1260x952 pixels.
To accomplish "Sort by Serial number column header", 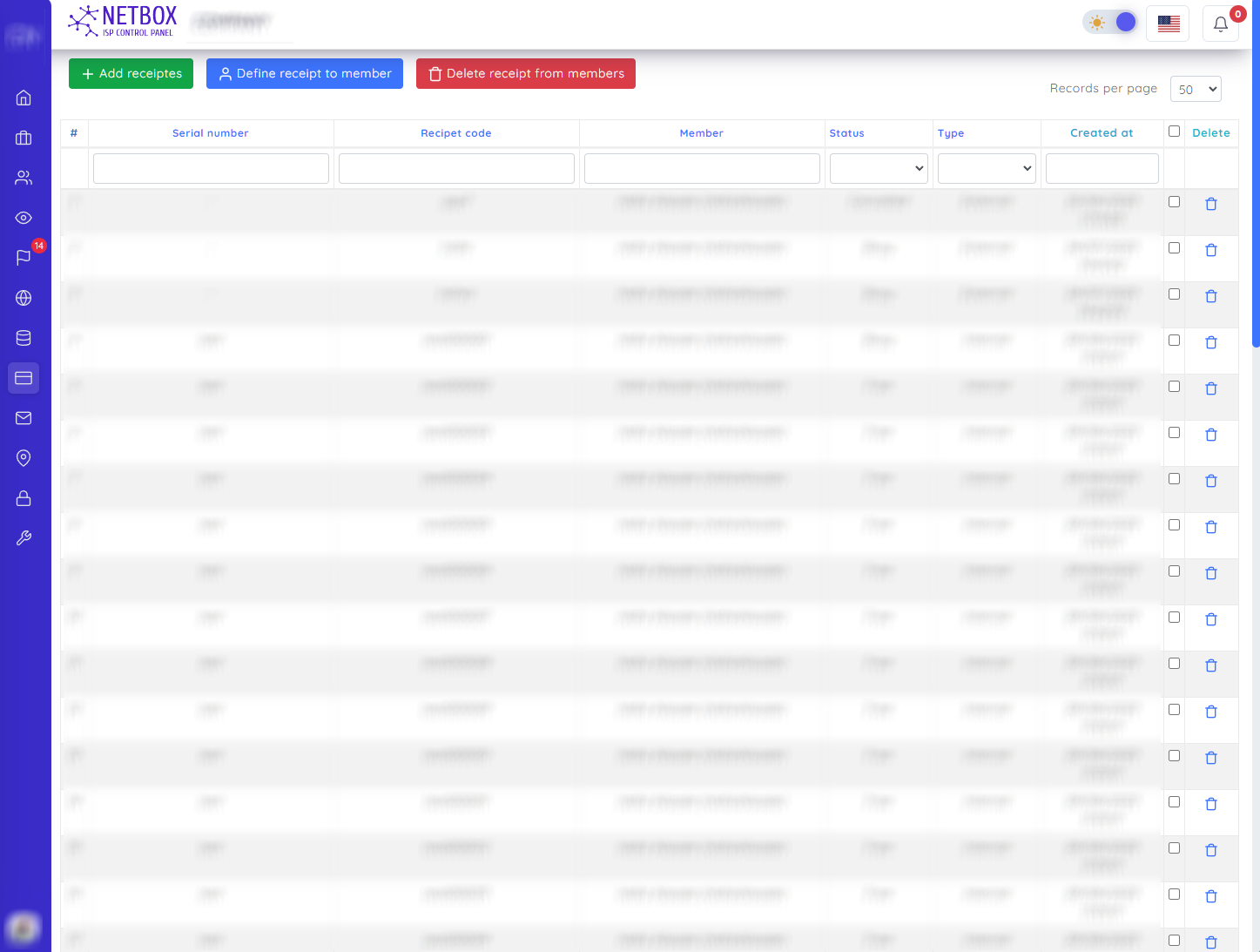I will tap(210, 133).
